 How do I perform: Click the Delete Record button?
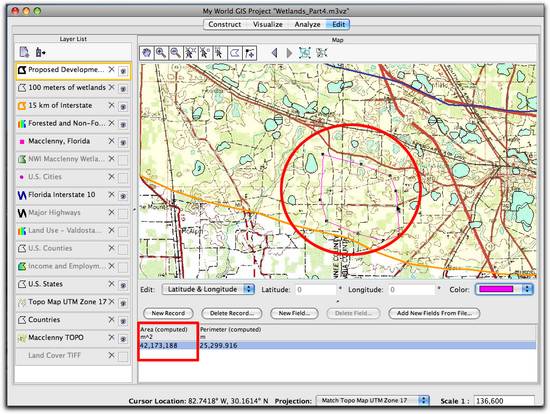pos(232,313)
